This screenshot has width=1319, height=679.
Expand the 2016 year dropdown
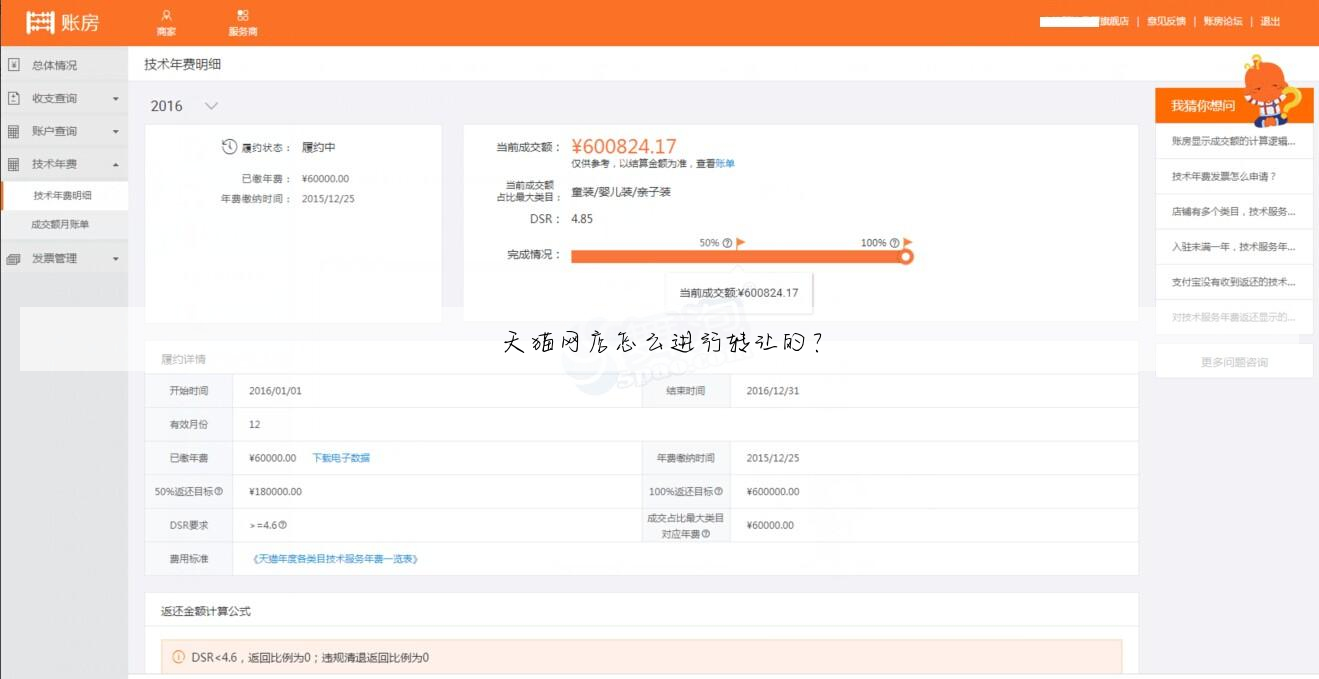pyautogui.click(x=211, y=106)
